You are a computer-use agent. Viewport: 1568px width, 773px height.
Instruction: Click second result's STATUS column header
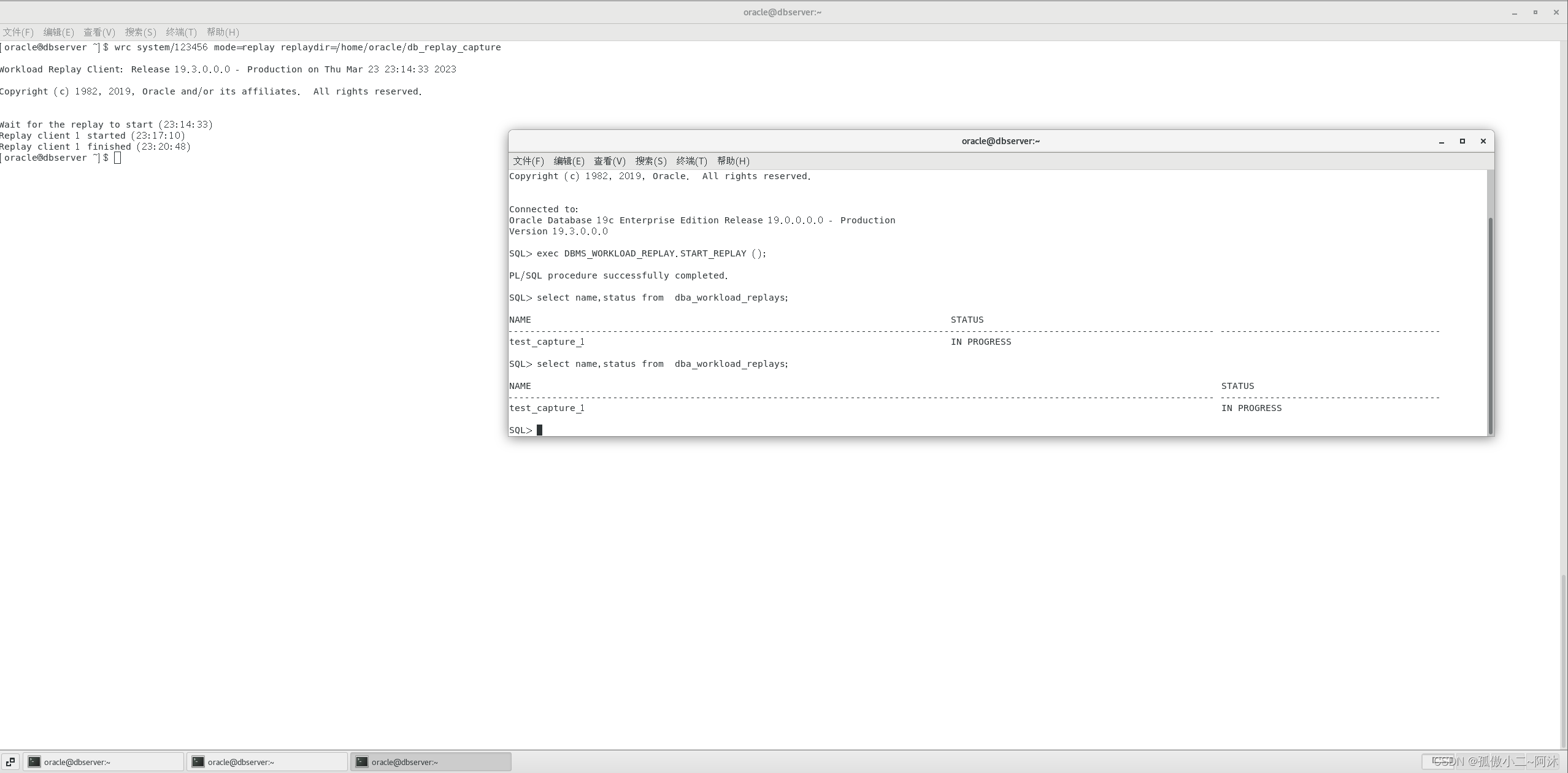click(x=1238, y=386)
